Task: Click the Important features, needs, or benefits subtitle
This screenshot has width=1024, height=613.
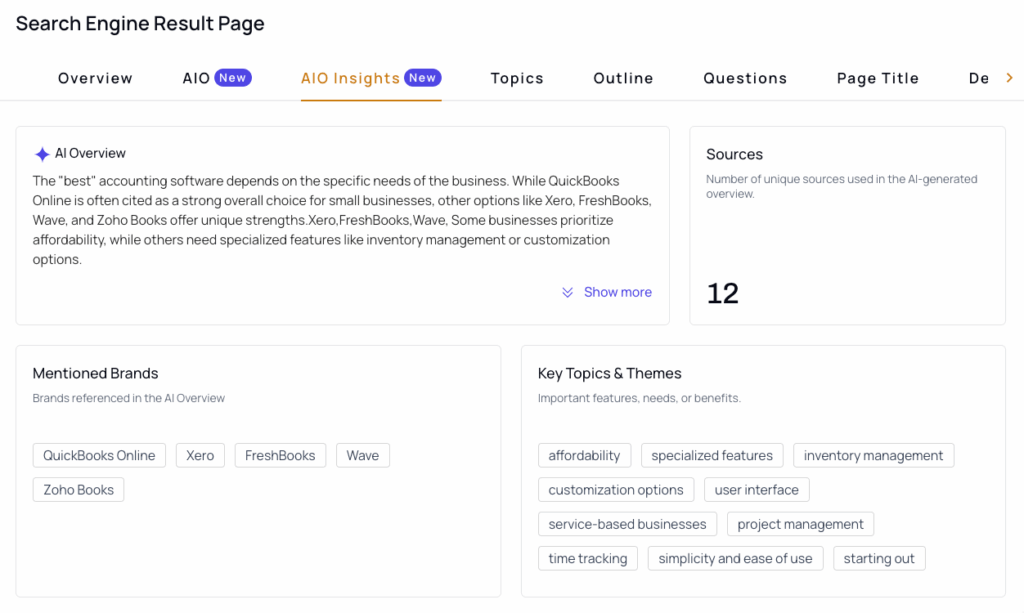Action: tap(639, 398)
